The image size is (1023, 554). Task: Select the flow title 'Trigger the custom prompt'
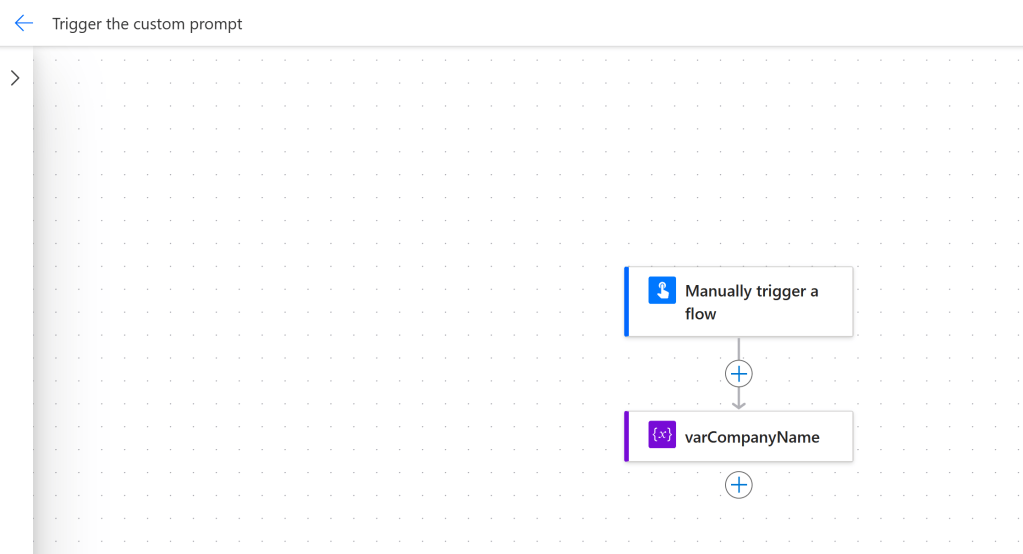147,24
